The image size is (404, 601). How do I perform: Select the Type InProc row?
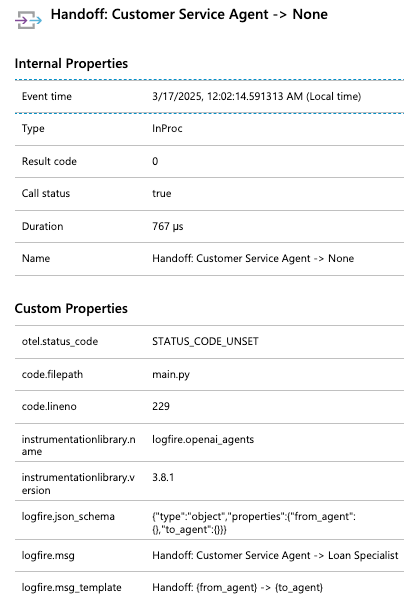(209, 129)
